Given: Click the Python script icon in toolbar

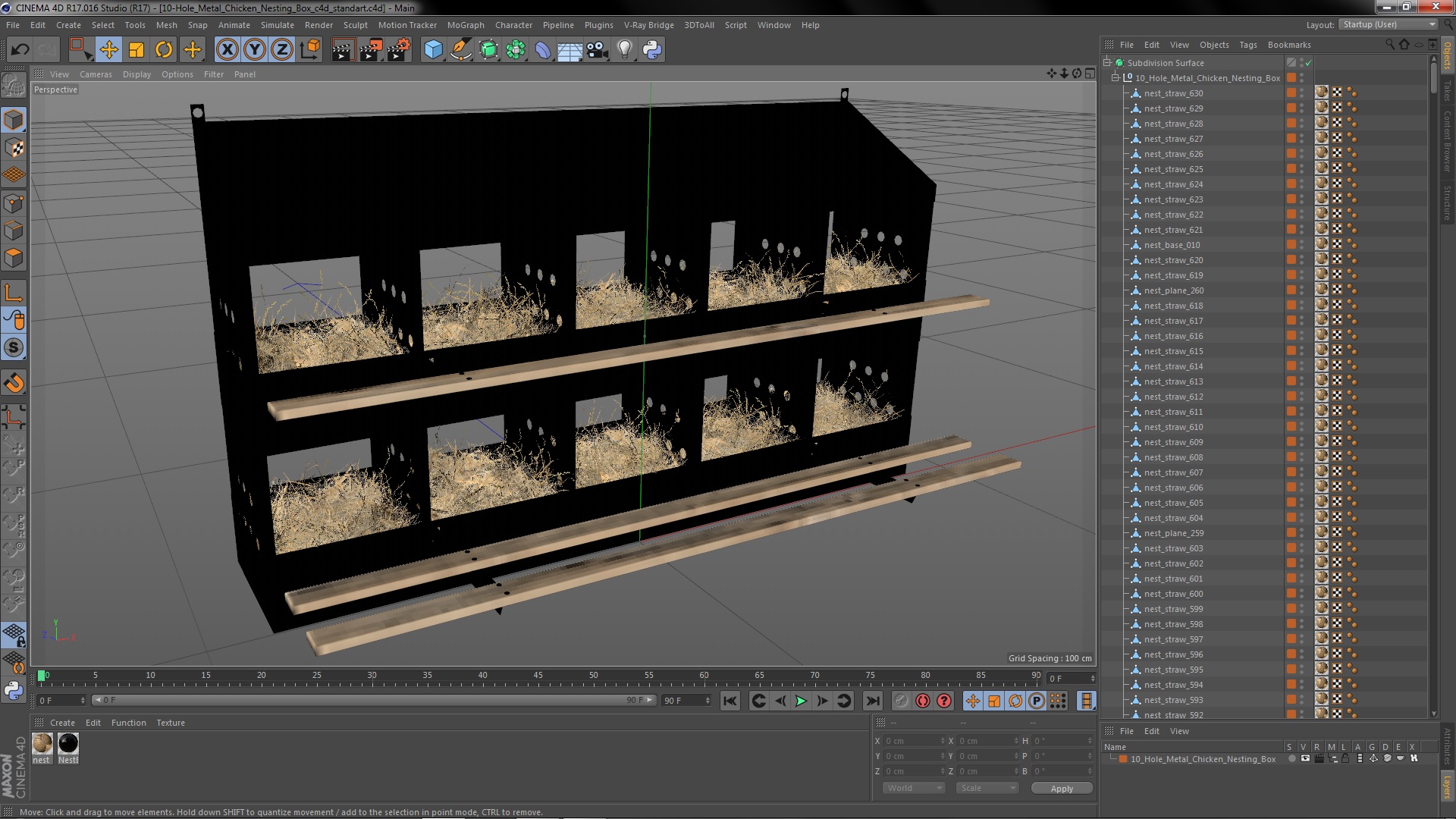Looking at the screenshot, I should point(652,50).
